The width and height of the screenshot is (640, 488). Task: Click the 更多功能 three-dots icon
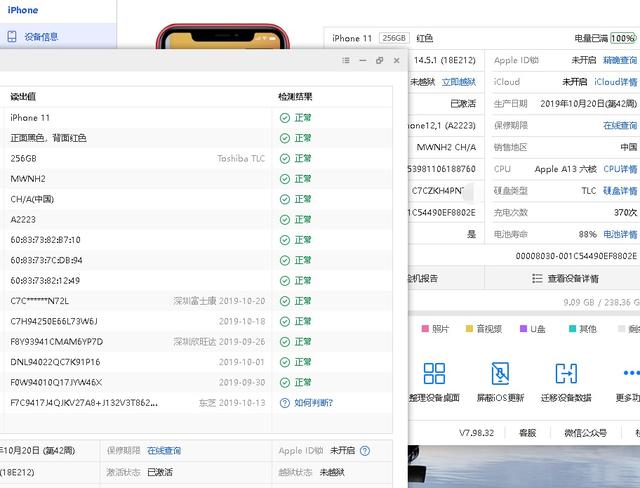click(630, 374)
